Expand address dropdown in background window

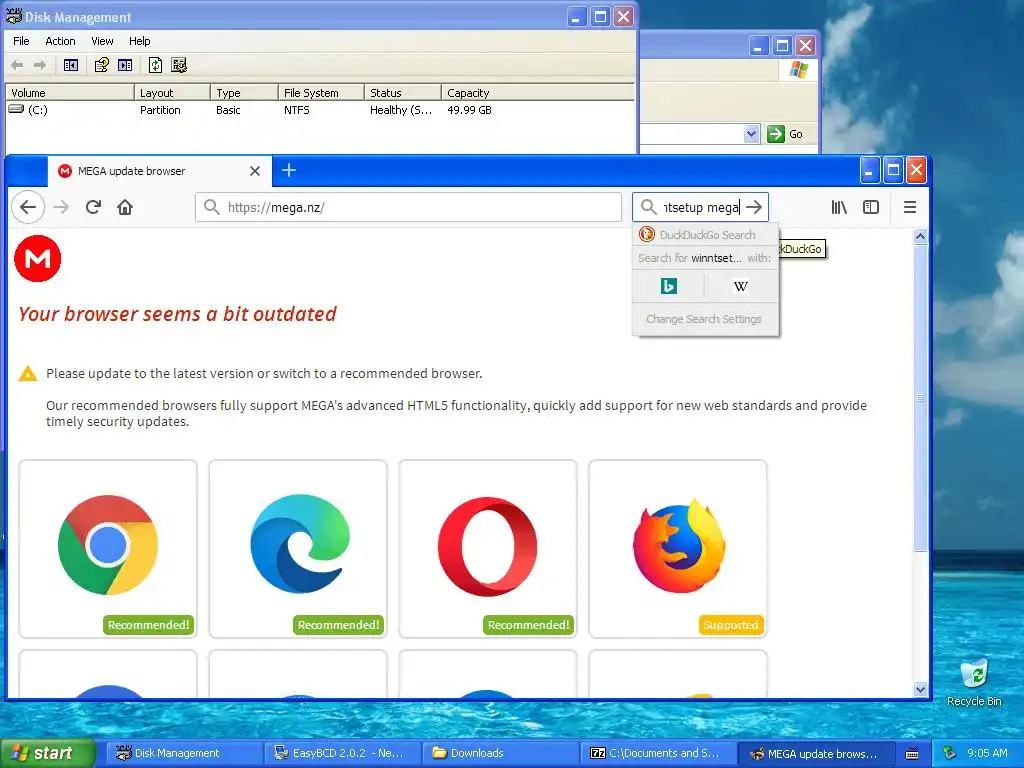[751, 134]
